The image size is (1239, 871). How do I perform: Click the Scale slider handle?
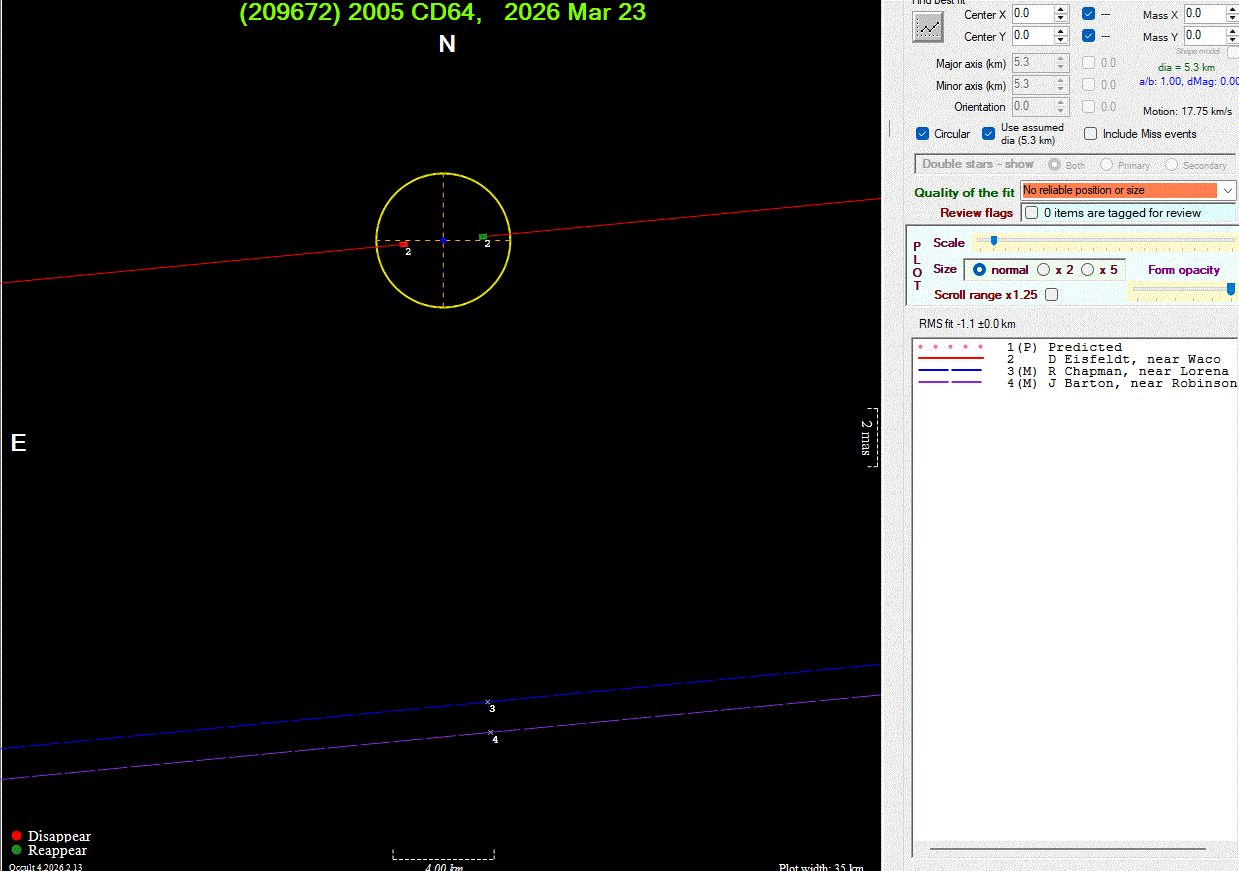[993, 241]
